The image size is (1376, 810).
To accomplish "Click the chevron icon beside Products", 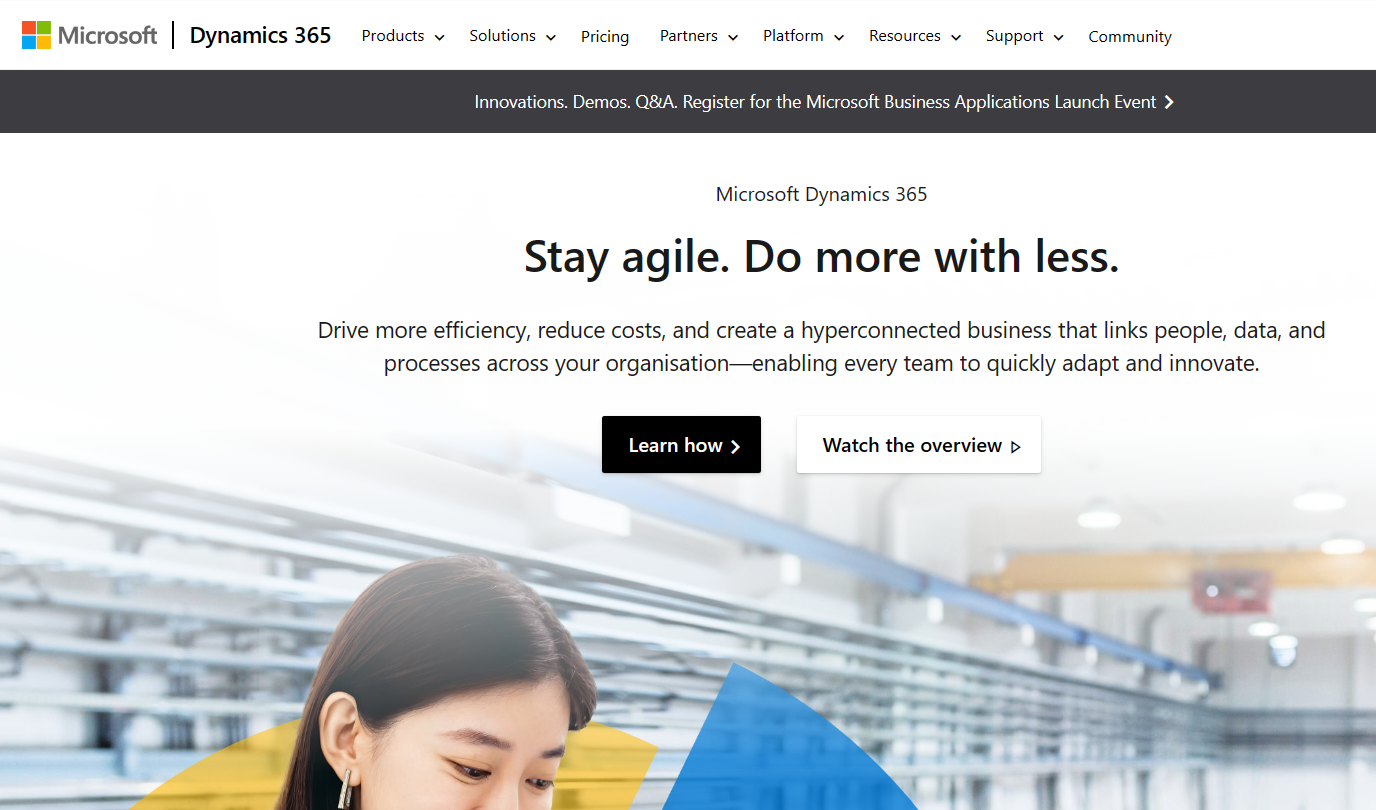I will [x=440, y=36].
